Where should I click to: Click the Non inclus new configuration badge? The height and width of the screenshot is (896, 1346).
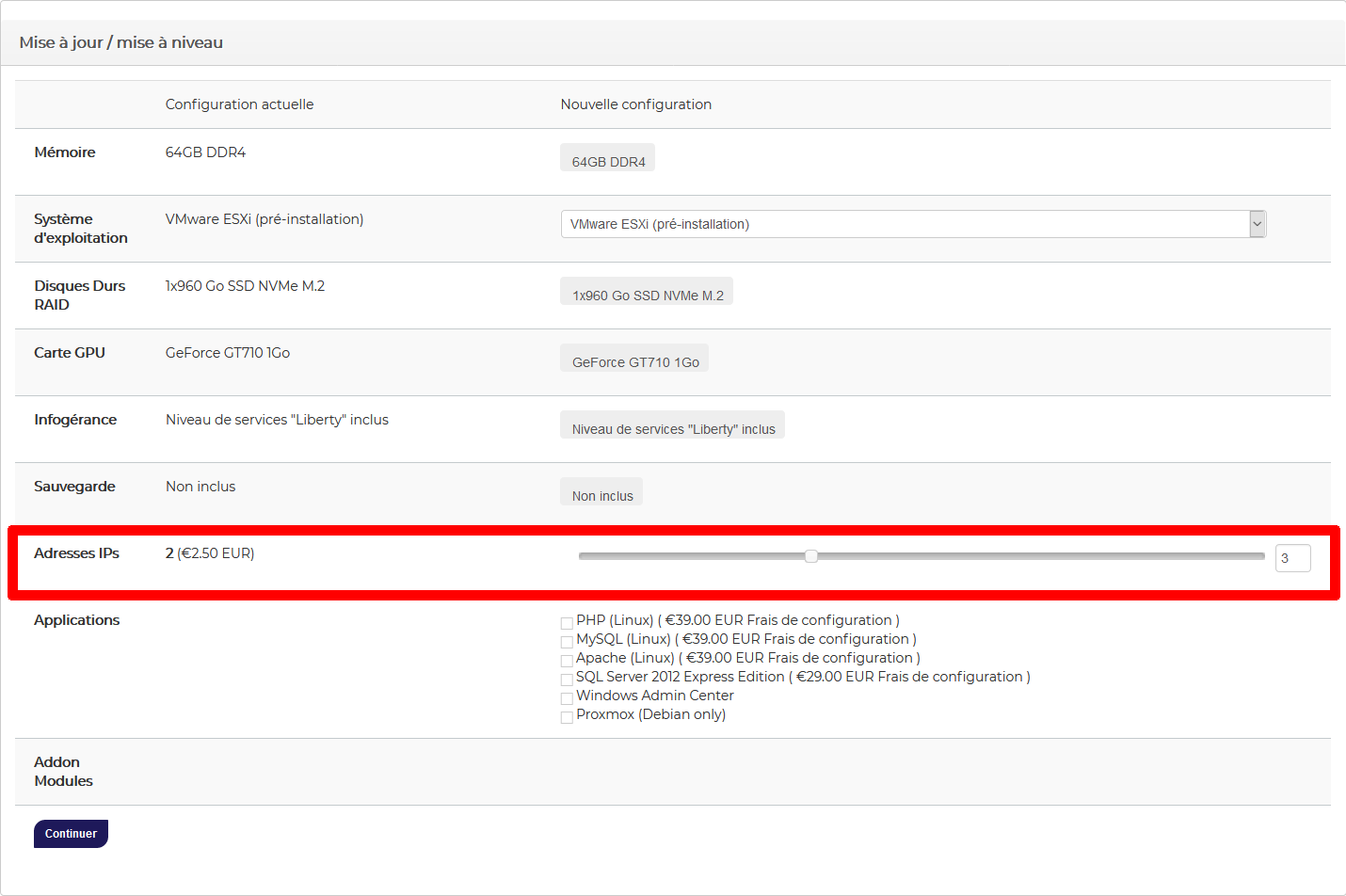click(601, 492)
